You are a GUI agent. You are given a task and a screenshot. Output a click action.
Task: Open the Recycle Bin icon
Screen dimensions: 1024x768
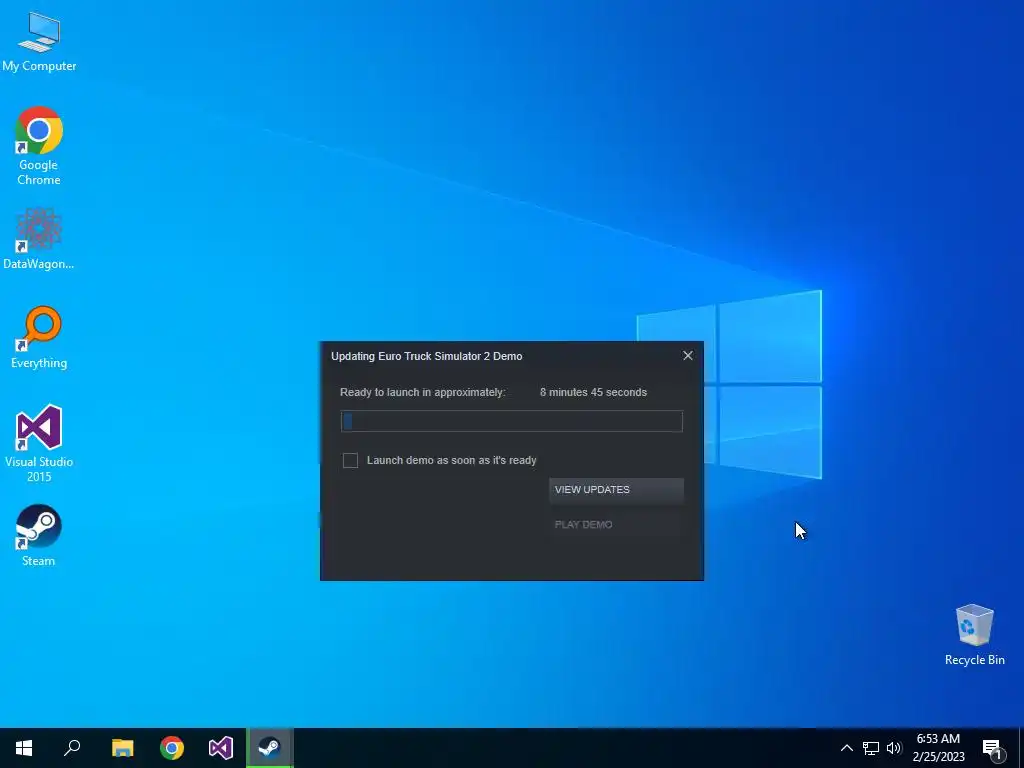coord(974,634)
